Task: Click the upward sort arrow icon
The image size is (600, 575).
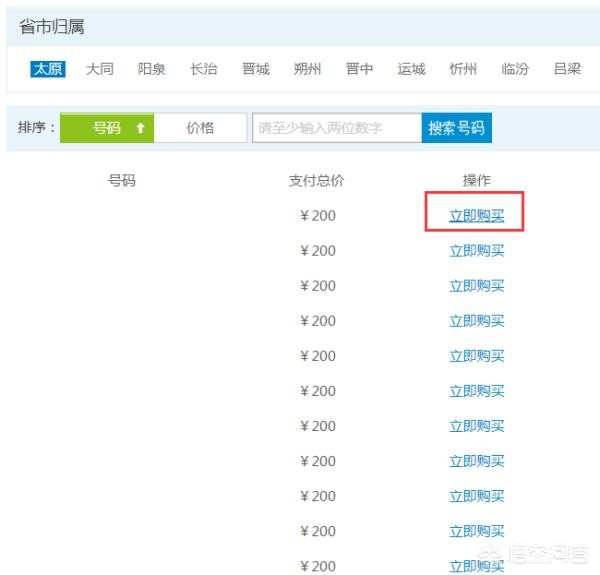Action: [140, 128]
